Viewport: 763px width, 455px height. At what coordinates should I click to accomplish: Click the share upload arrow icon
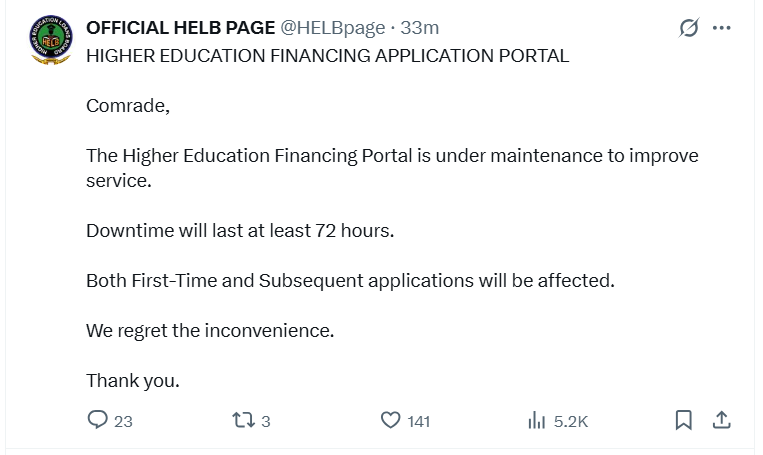pos(721,420)
